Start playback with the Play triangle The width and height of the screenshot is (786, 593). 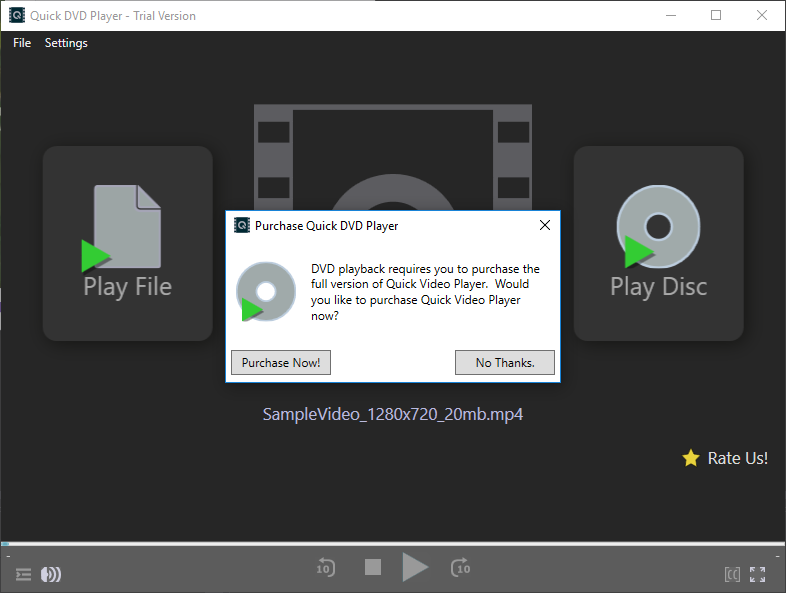(x=415, y=567)
